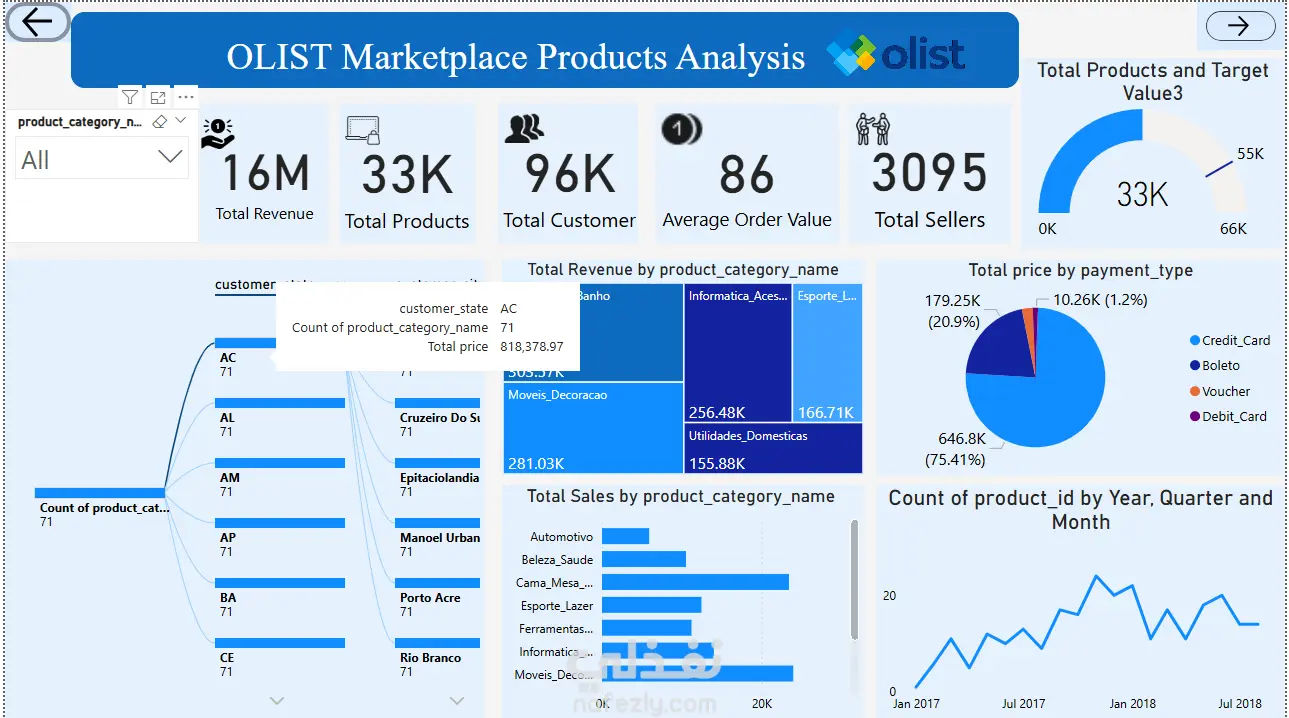Click the Esporte_Lazer bar
Screen dimensions: 1289x718
click(x=651, y=605)
